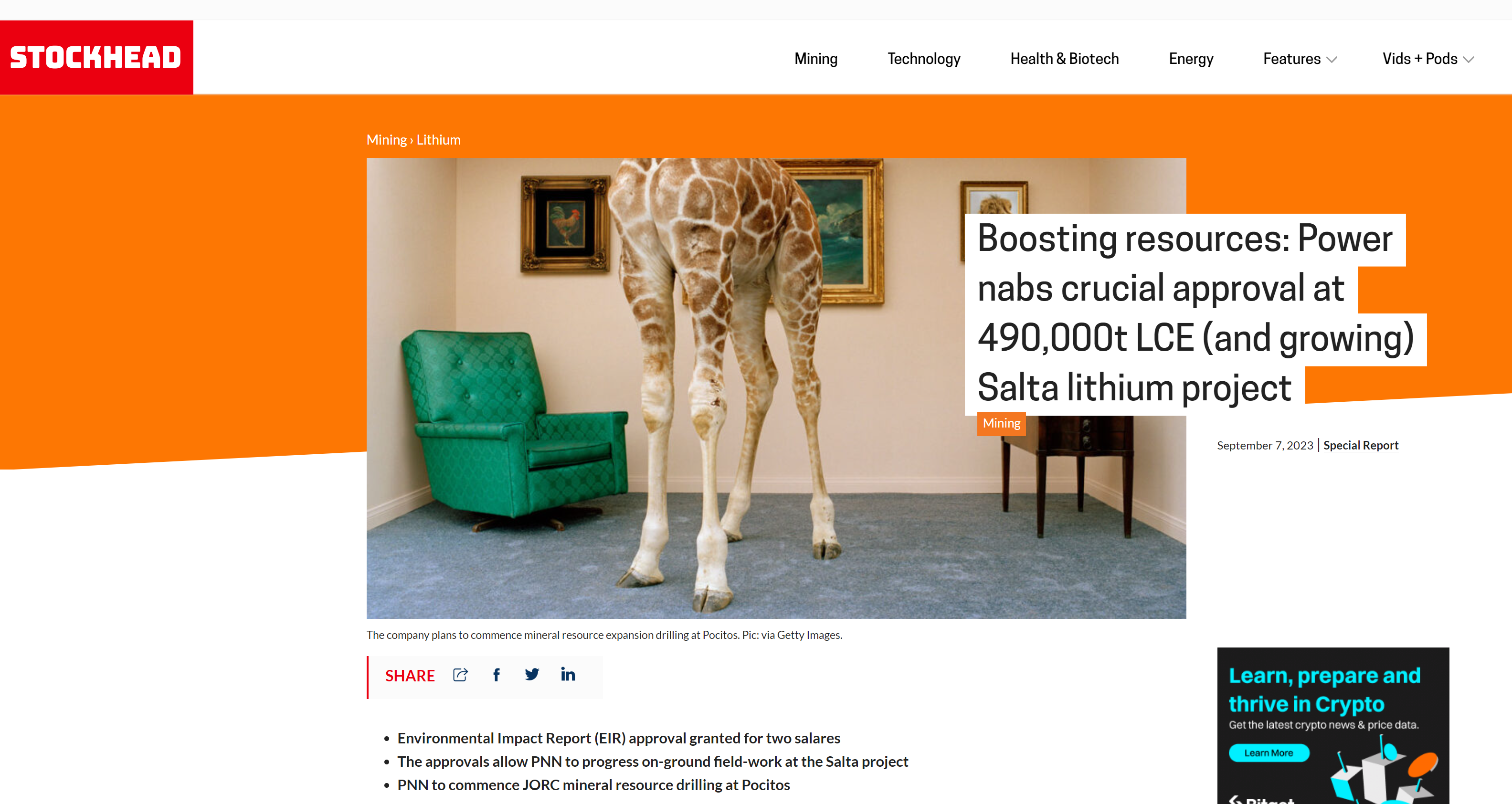The height and width of the screenshot is (804, 1512).
Task: Share the article on Twitter
Action: tap(532, 675)
